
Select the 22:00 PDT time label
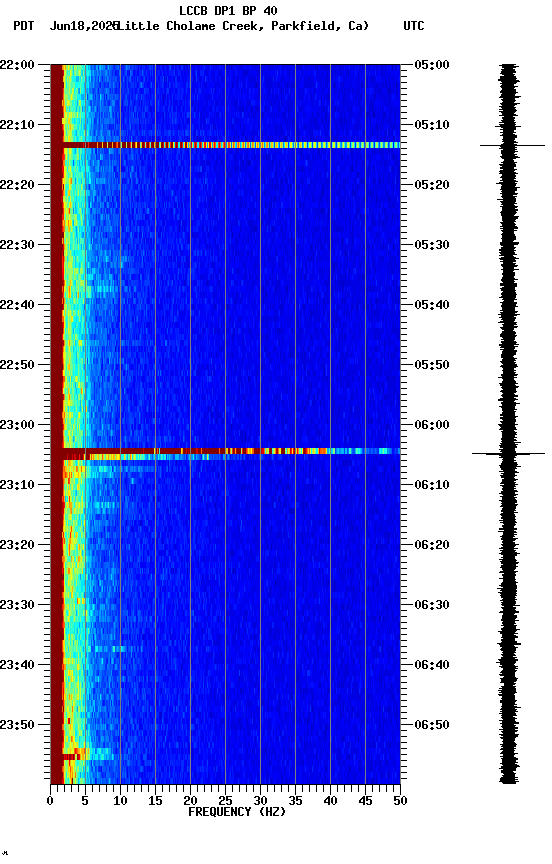17,65
